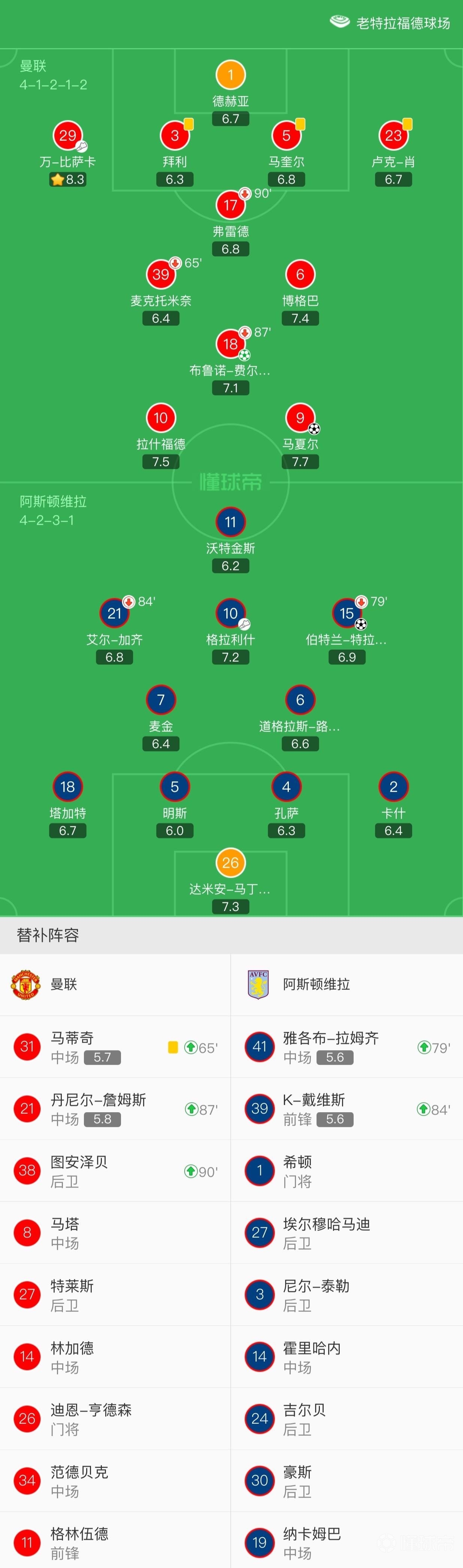Open 博格巴 rating 7.4 badge

pyautogui.click(x=300, y=318)
